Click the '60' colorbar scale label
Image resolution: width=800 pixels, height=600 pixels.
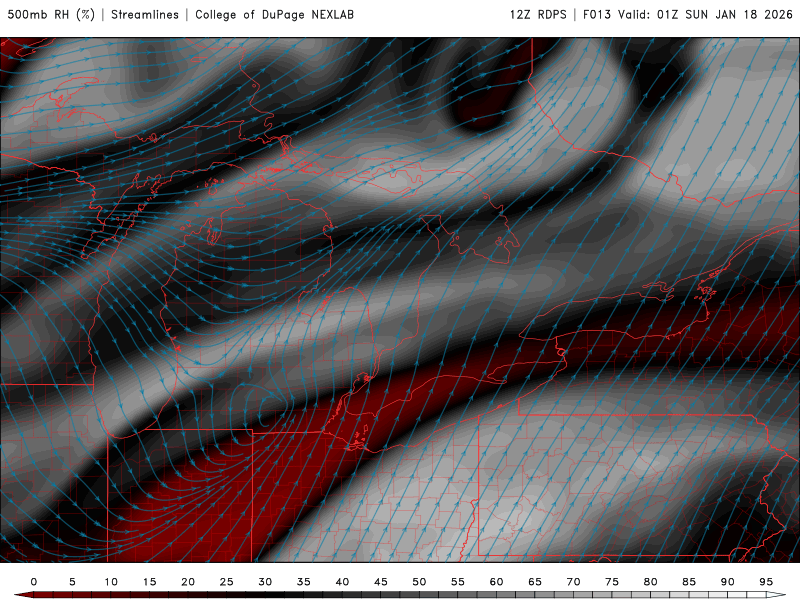coord(496,582)
